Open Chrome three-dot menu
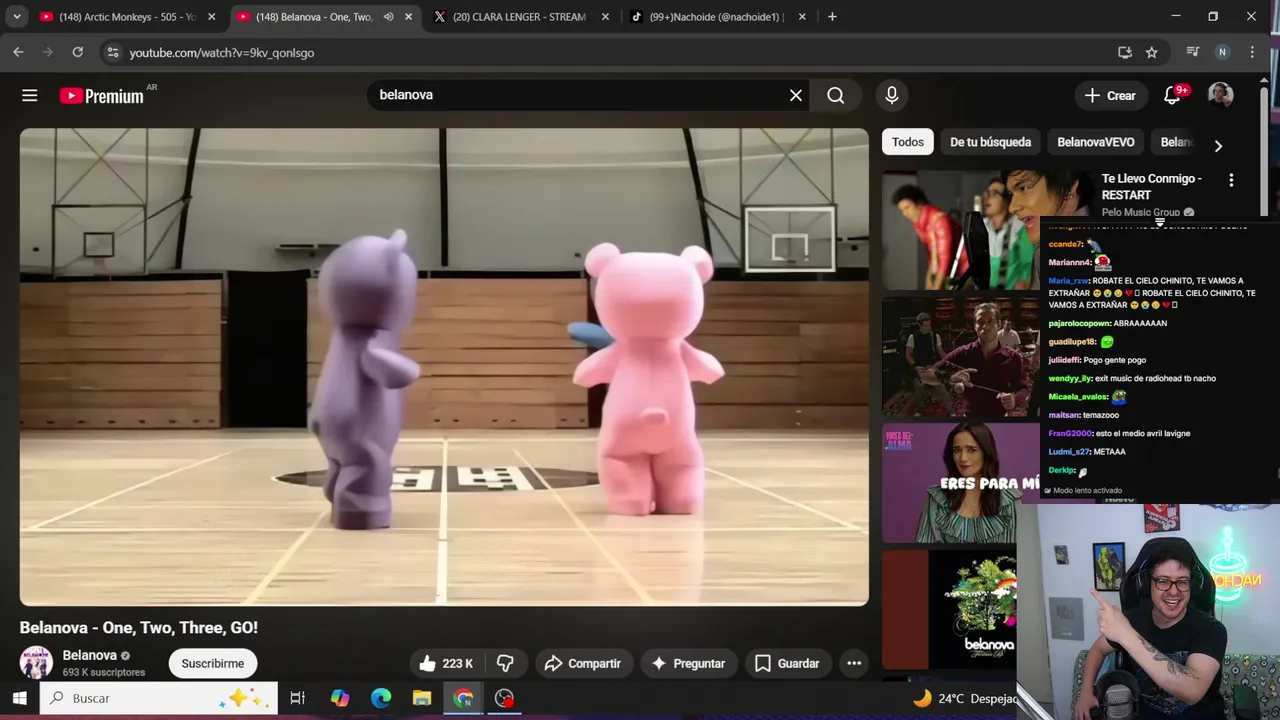 (x=1252, y=52)
